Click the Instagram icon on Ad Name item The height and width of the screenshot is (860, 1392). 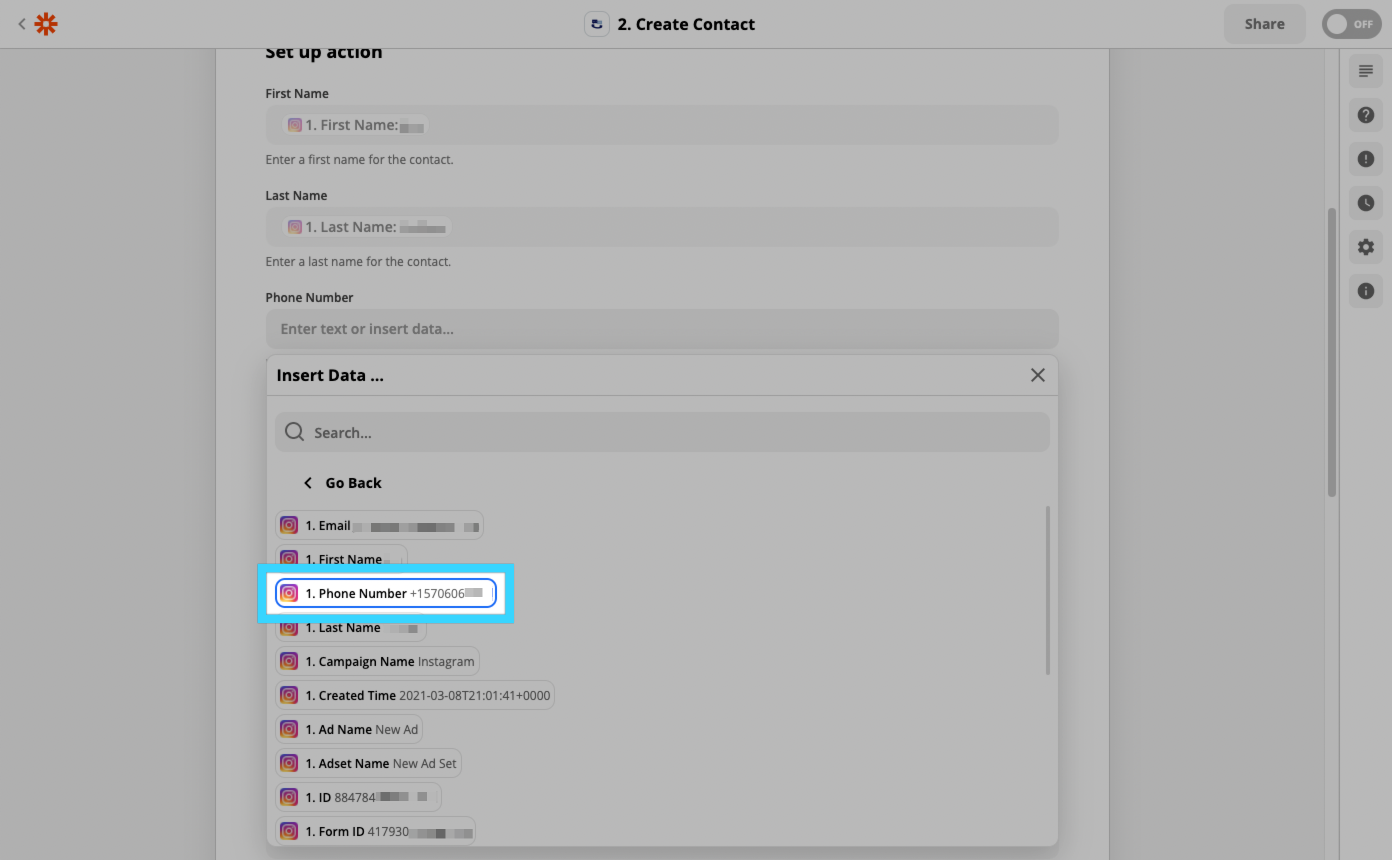pos(289,730)
